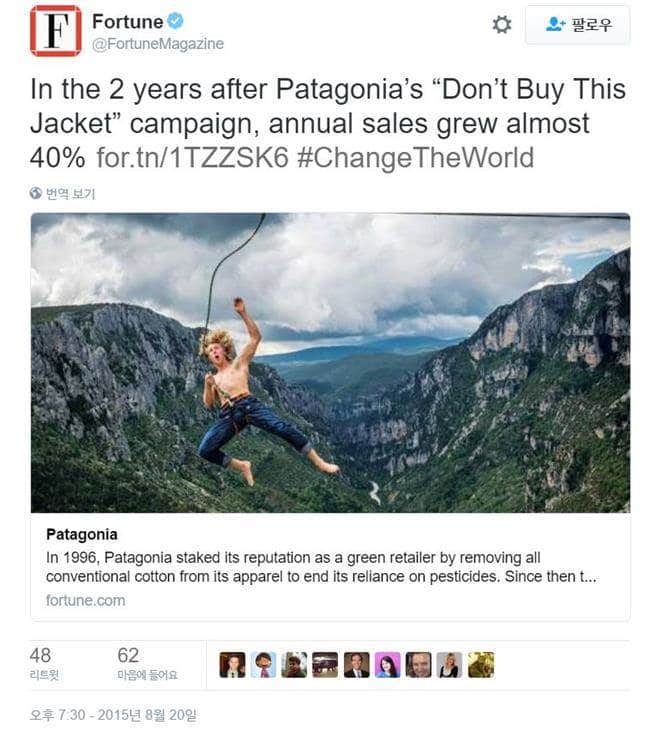This screenshot has width=650, height=730.
Task: Click the 팔로우 follow button
Action: (x=577, y=25)
